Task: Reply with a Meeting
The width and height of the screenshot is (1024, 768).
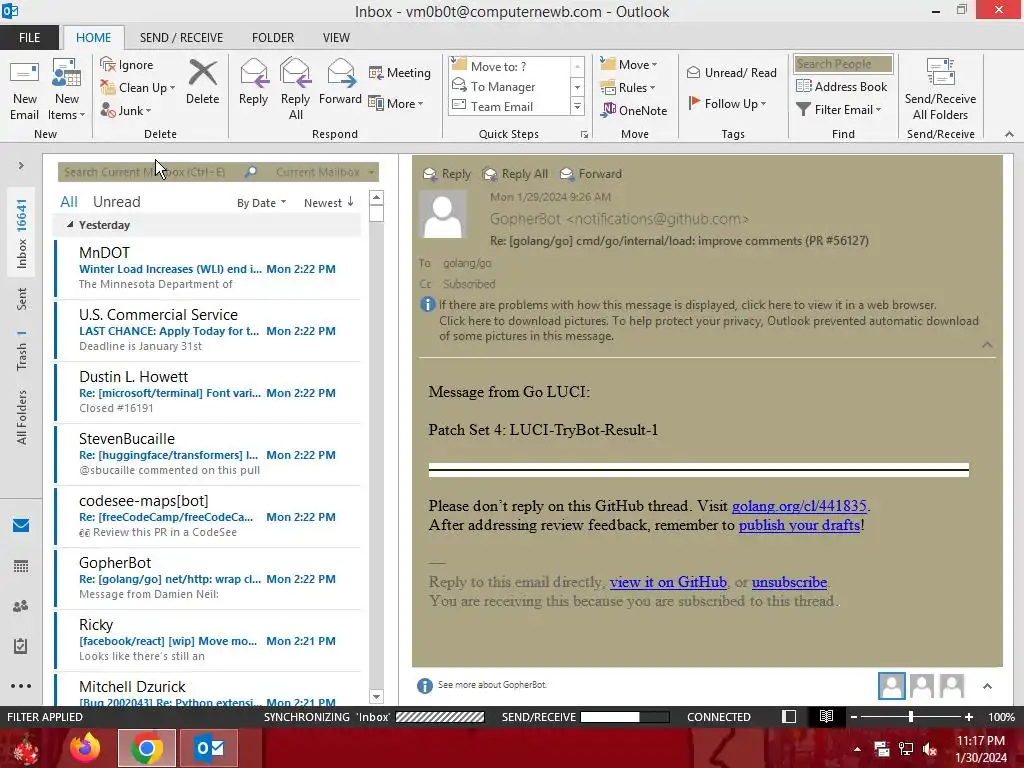Action: pos(400,72)
